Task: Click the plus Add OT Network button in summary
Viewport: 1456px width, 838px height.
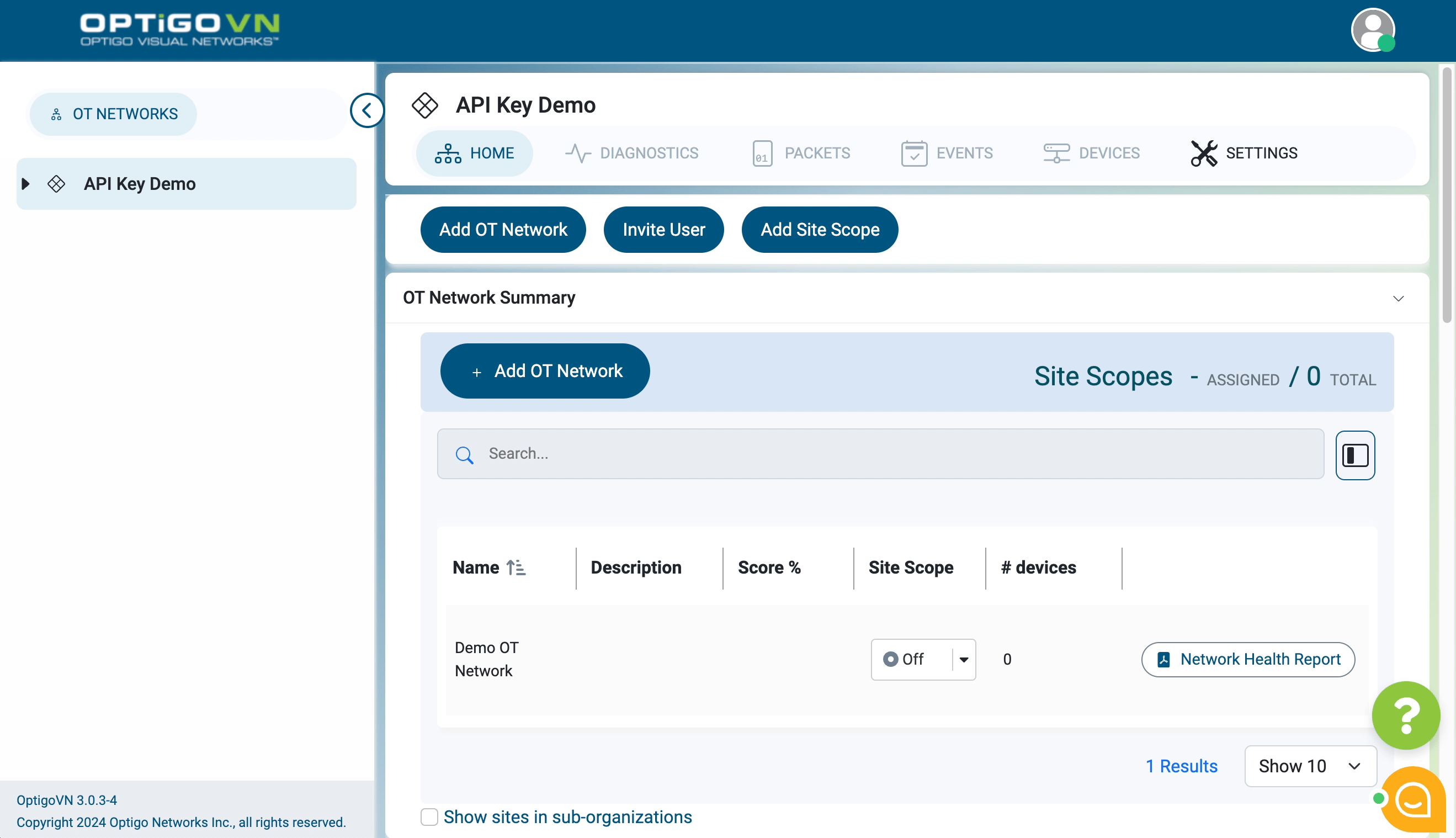Action: (x=545, y=370)
